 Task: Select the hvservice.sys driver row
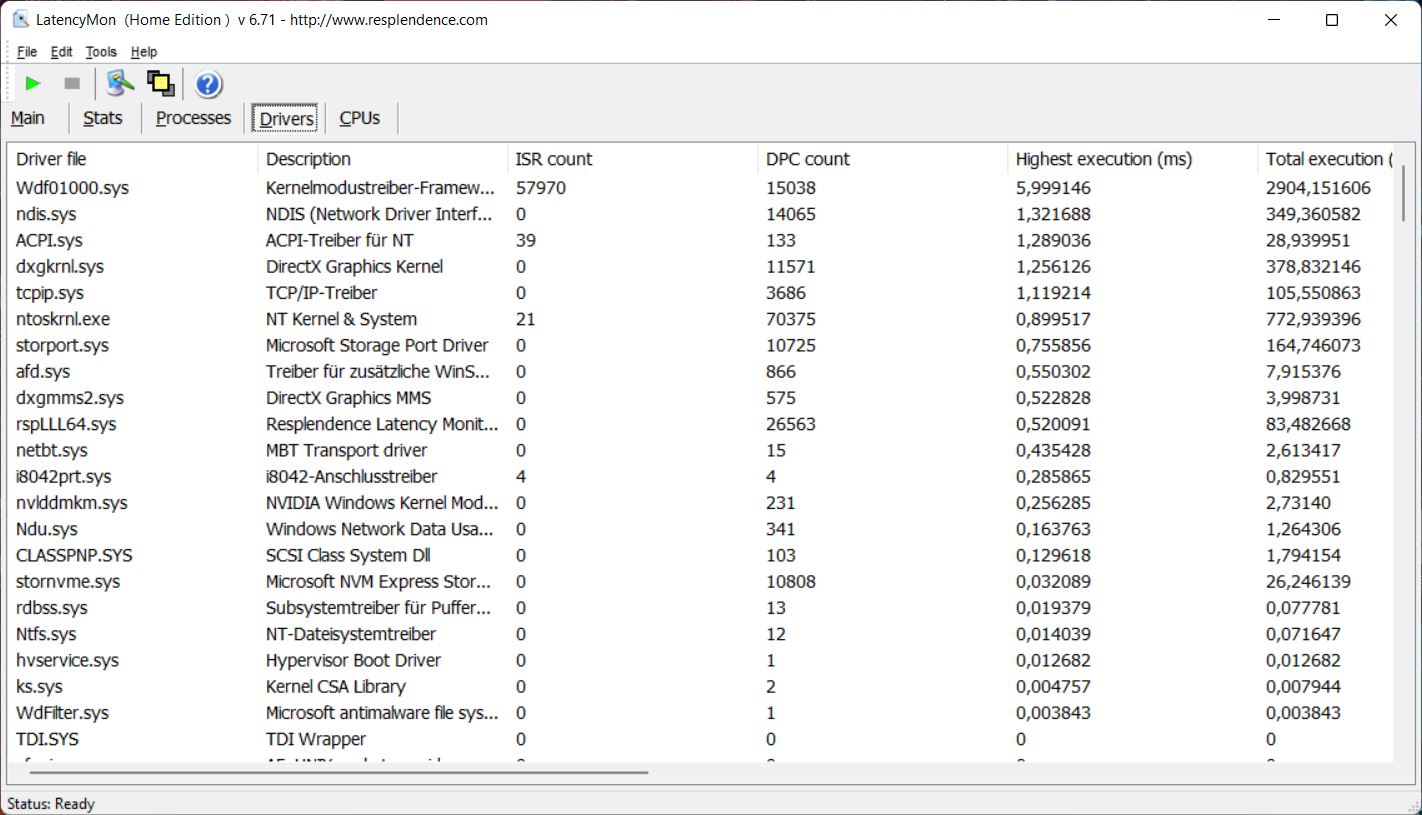701,660
